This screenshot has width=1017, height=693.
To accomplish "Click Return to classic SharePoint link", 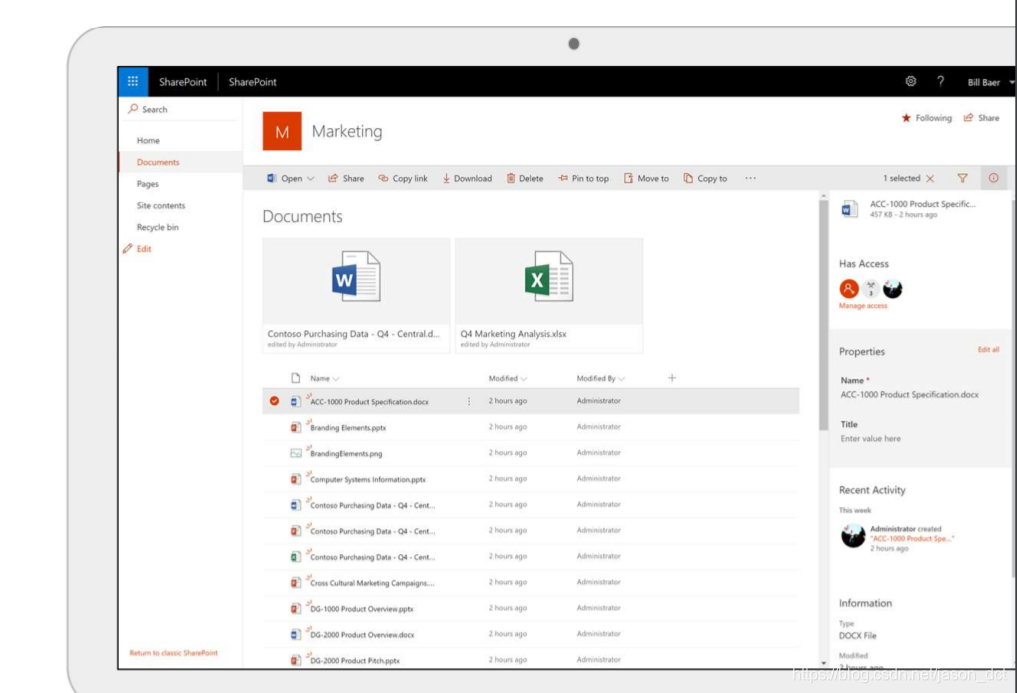I will tap(173, 653).
